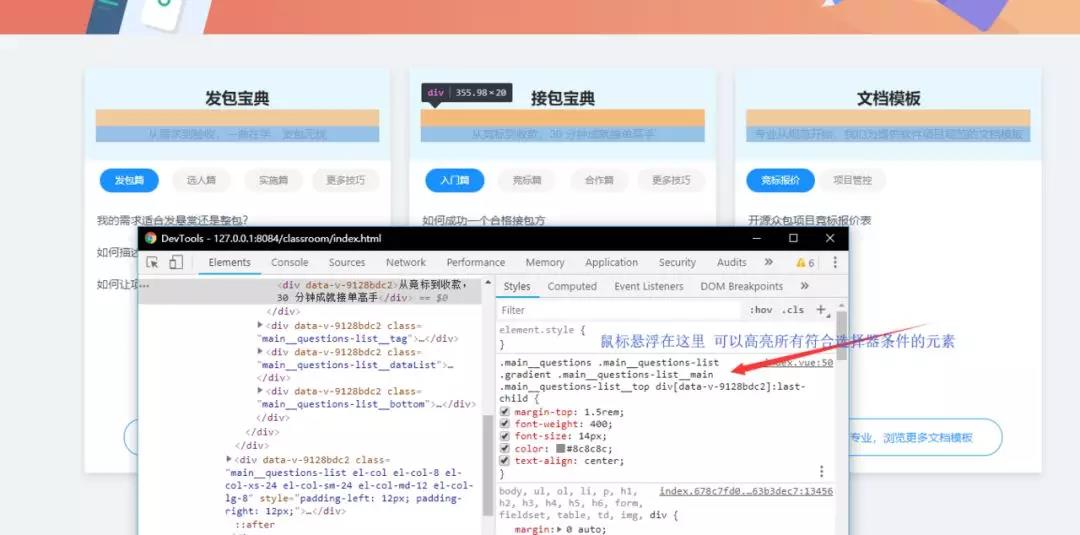Open the Computed styles tab
Screen dimensions: 1080x535
[572, 286]
